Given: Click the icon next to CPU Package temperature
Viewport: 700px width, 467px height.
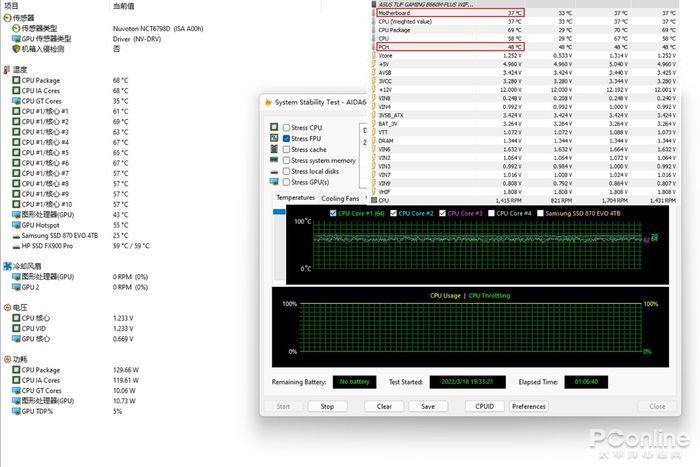Looking at the screenshot, I should pyautogui.click(x=16, y=80).
